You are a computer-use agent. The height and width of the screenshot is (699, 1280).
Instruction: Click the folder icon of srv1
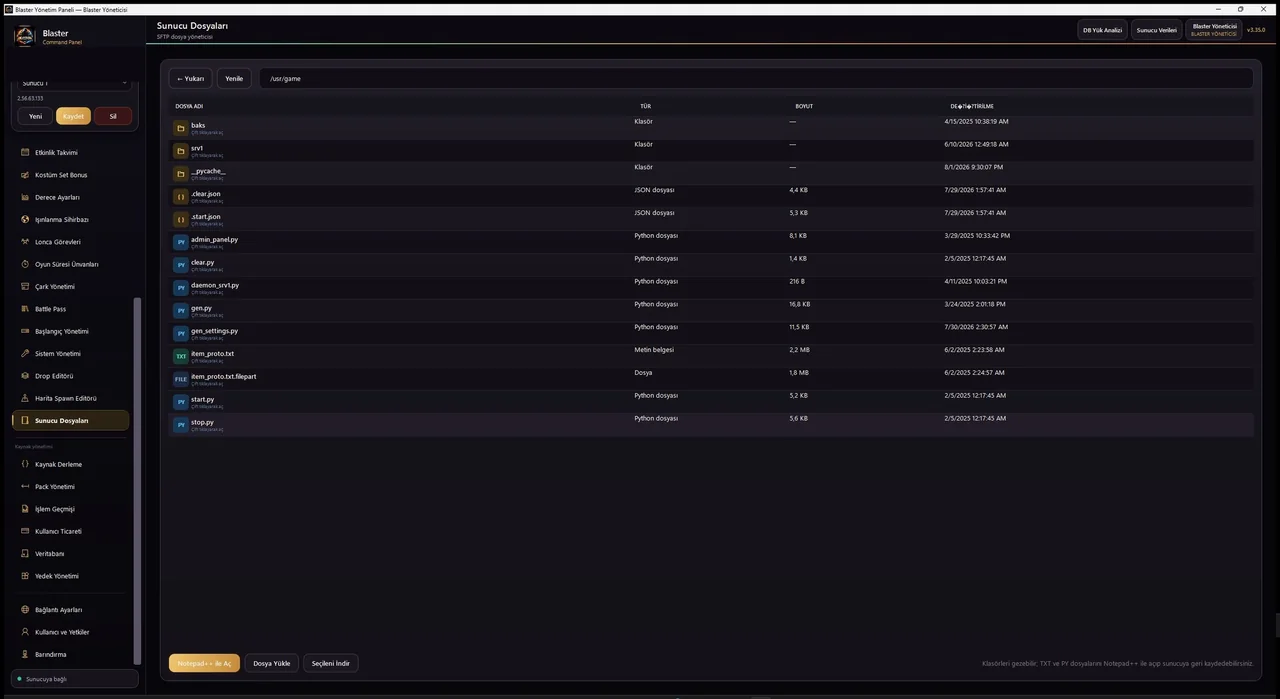181,151
